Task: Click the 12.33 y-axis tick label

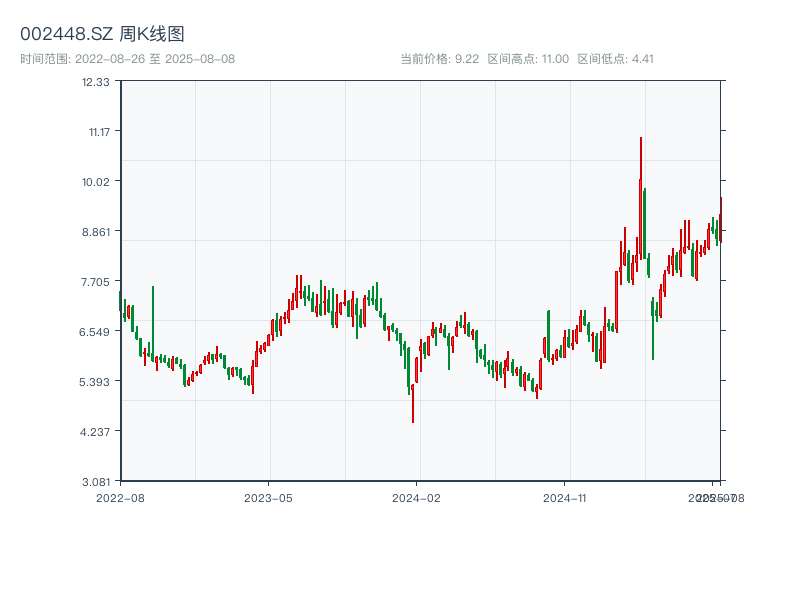Action: click(96, 81)
